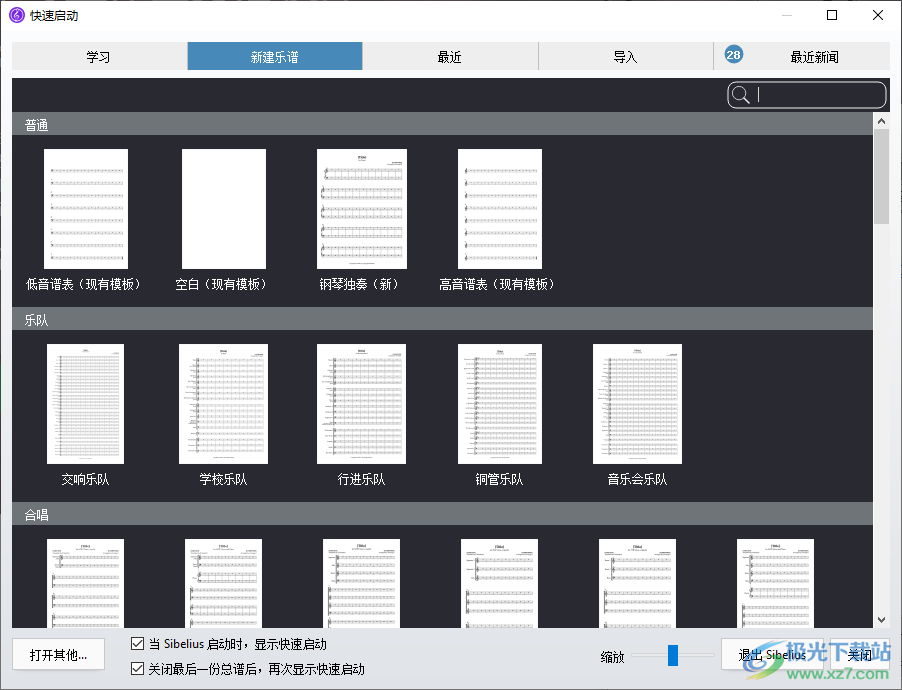Viewport: 902px width, 690px height.
Task: Collapse the 普通 category section
Action: click(36, 125)
